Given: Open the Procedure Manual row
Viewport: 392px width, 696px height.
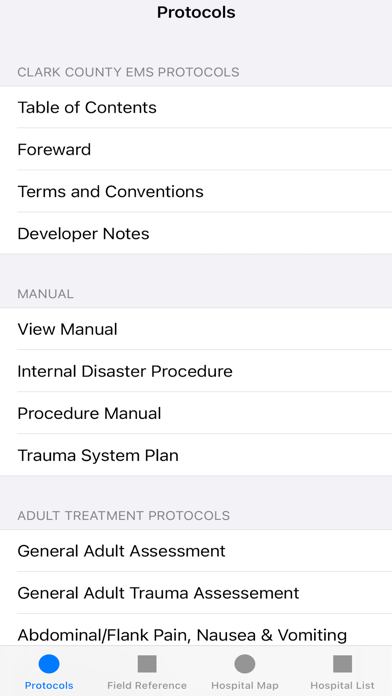Looking at the screenshot, I should click(x=196, y=413).
